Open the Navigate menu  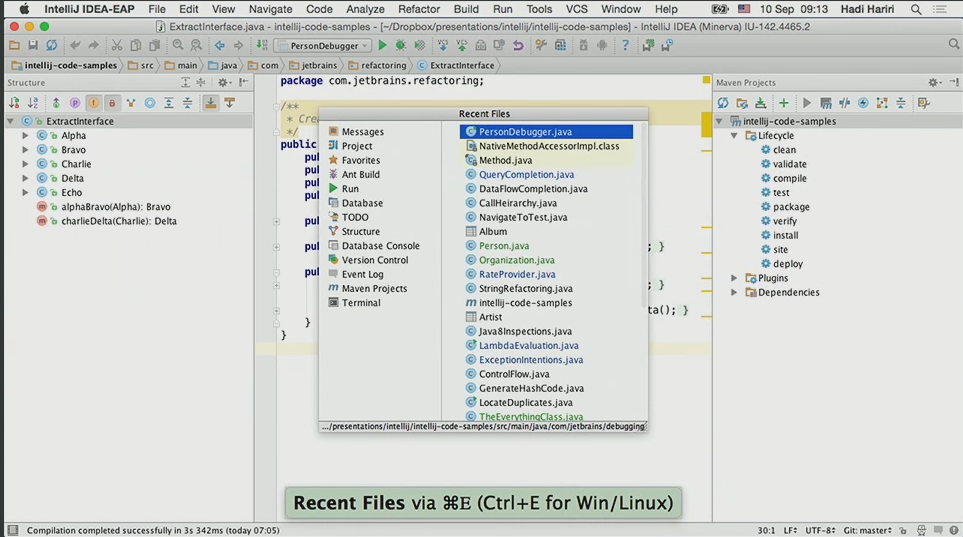click(270, 9)
